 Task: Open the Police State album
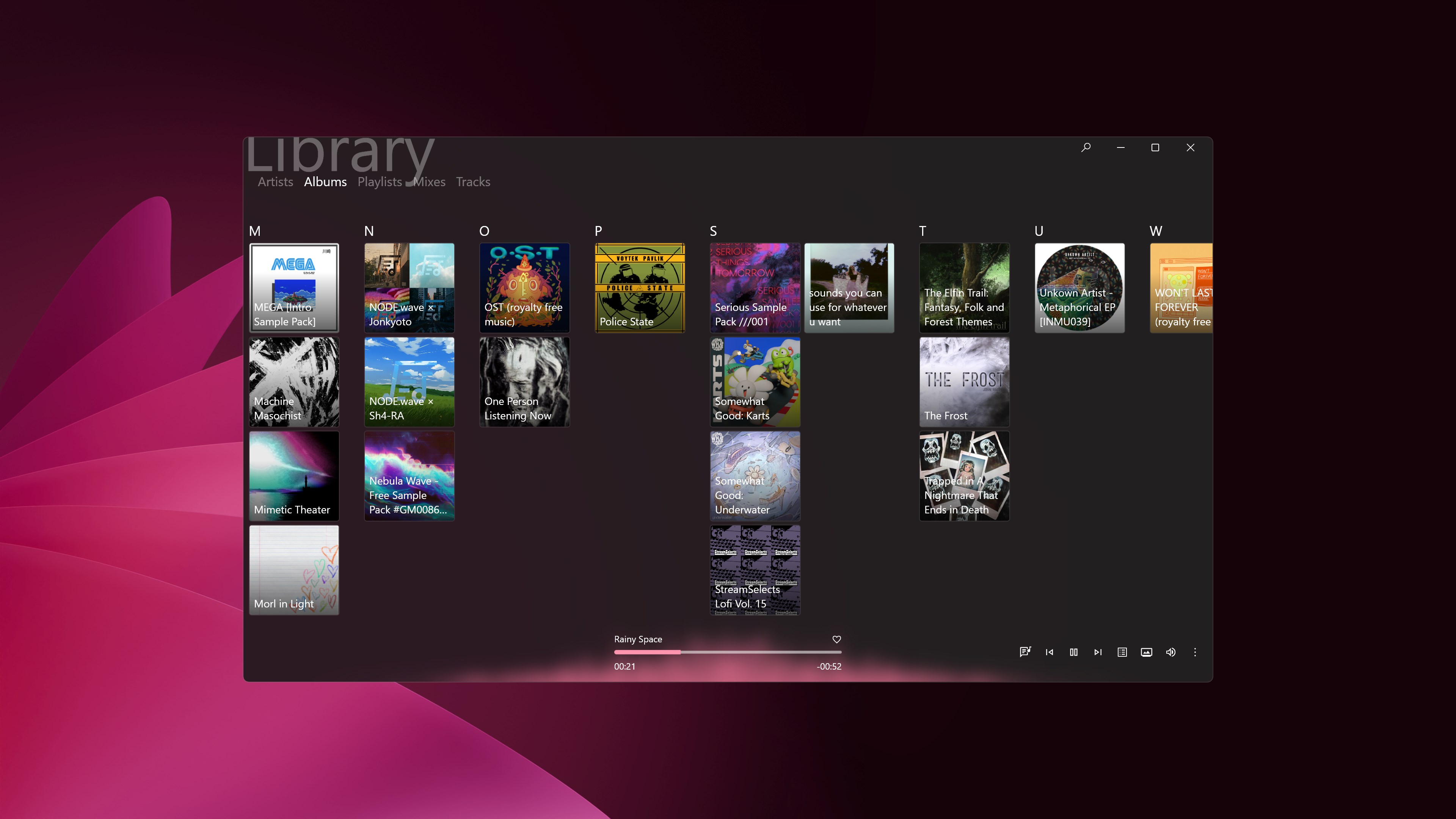(x=639, y=288)
